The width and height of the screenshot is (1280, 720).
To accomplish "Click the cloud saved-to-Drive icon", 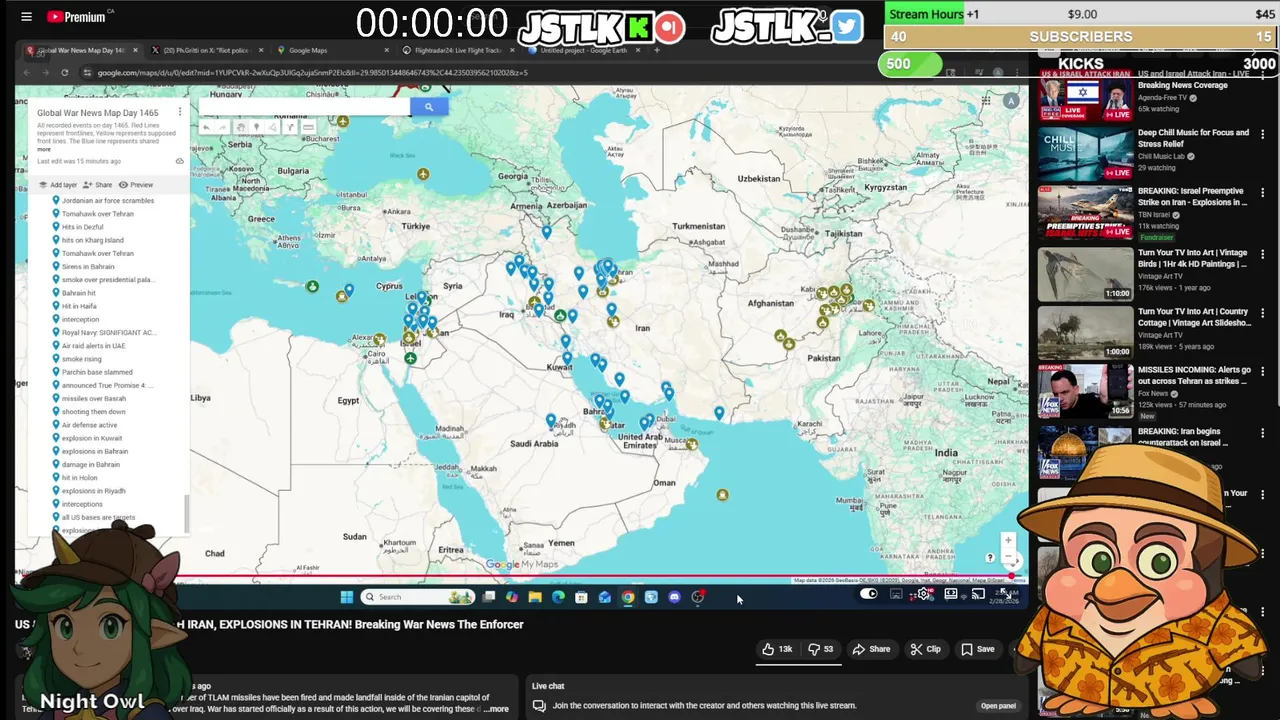I will tap(179, 161).
